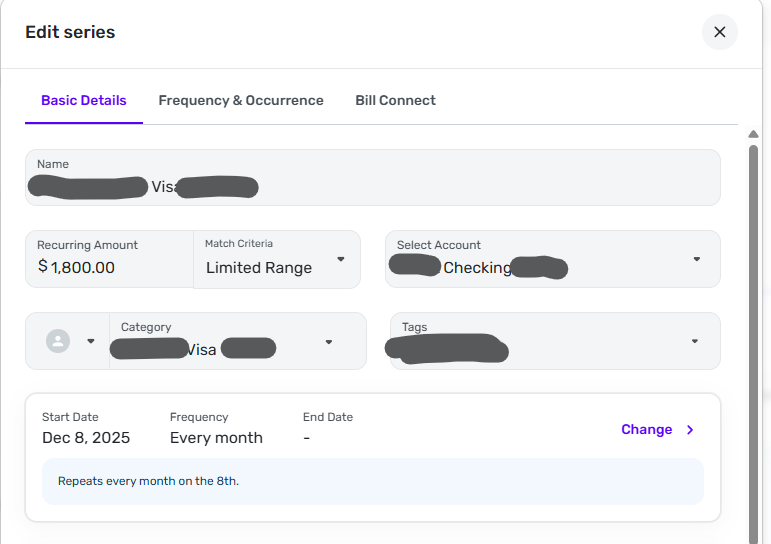This screenshot has width=771, height=544.
Task: Edit the Recurring Amount field
Action: (110, 267)
